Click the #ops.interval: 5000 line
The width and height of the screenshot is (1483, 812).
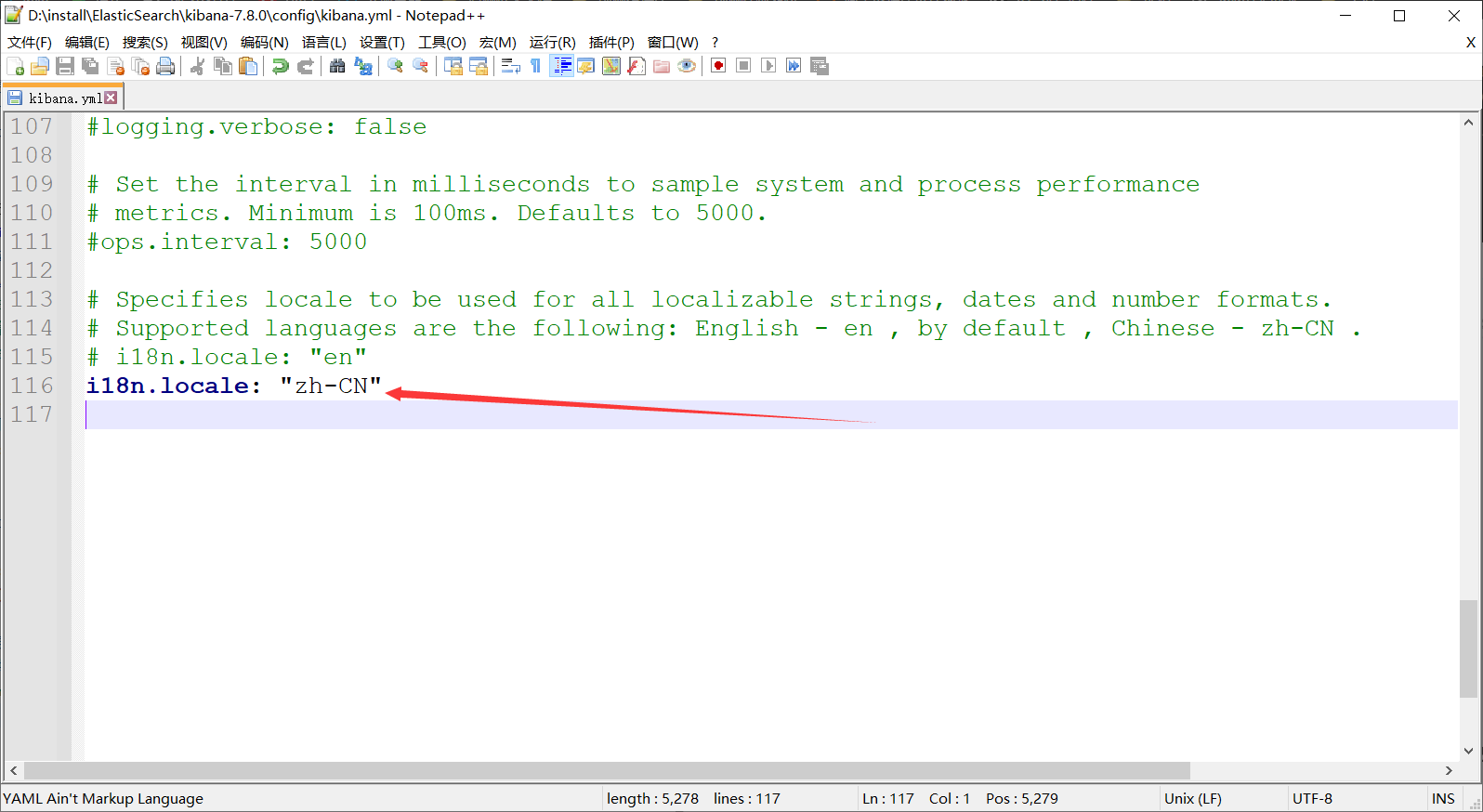pos(227,242)
